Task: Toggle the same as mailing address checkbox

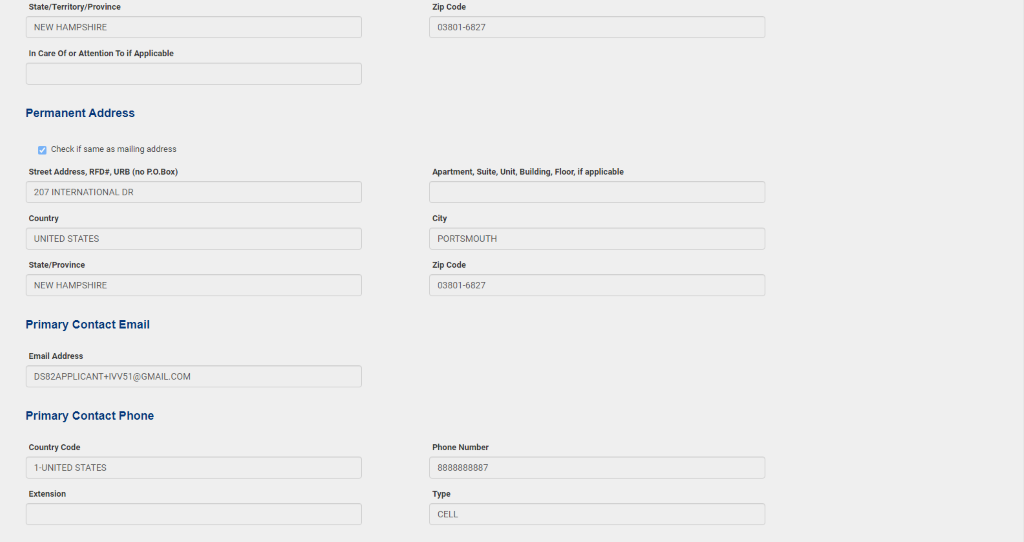Action: click(x=42, y=150)
